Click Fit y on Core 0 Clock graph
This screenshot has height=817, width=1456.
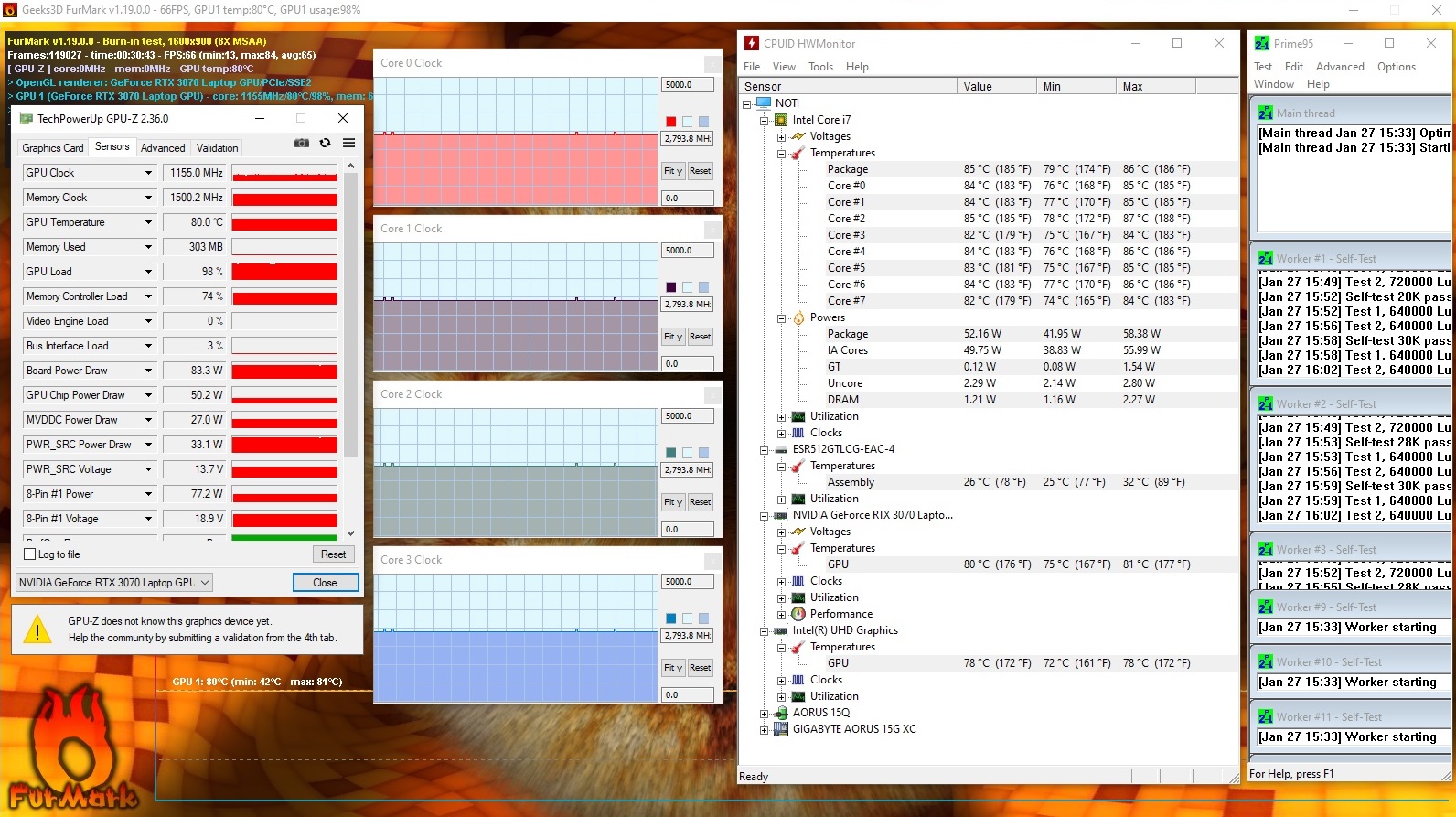pyautogui.click(x=672, y=171)
